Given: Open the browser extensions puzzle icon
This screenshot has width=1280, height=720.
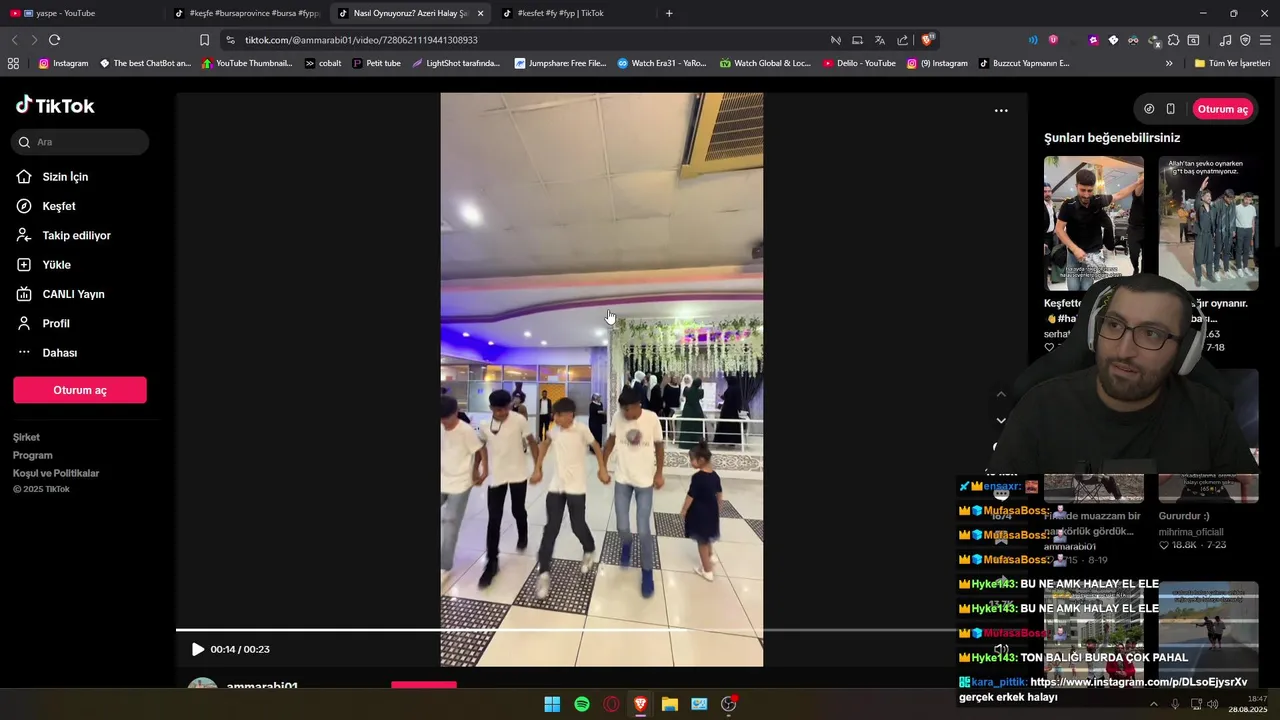Looking at the screenshot, I should point(1174,40).
